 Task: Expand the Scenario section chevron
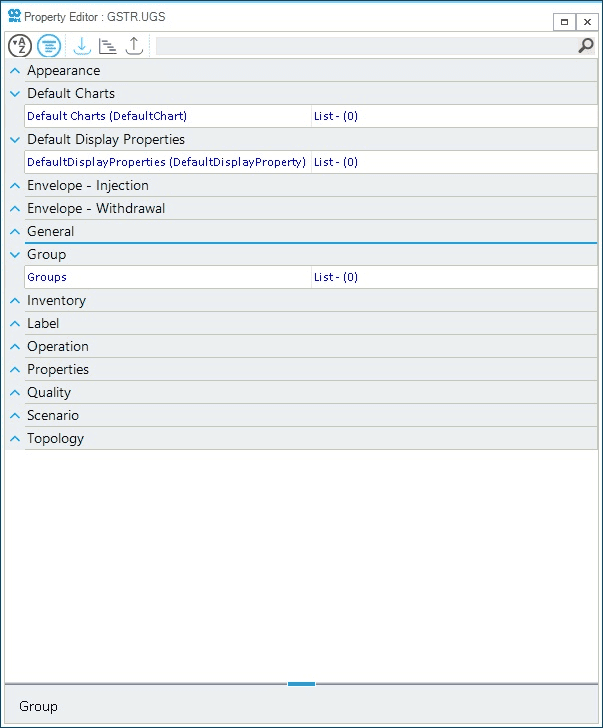tap(15, 416)
